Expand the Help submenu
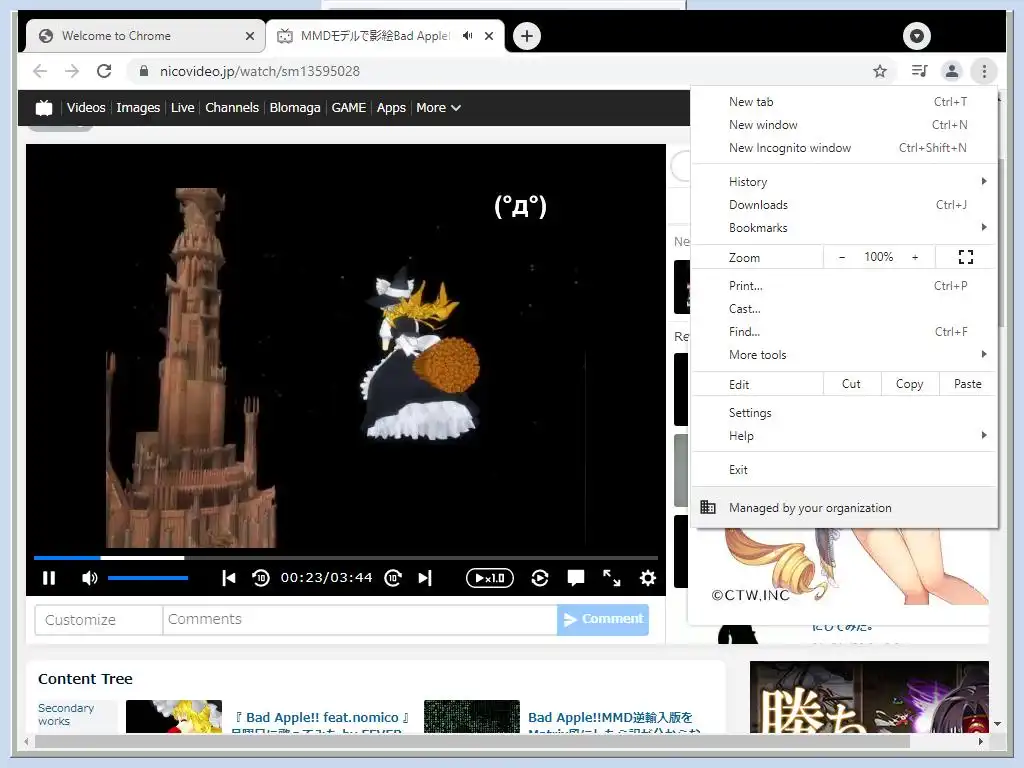 pyautogui.click(x=843, y=436)
